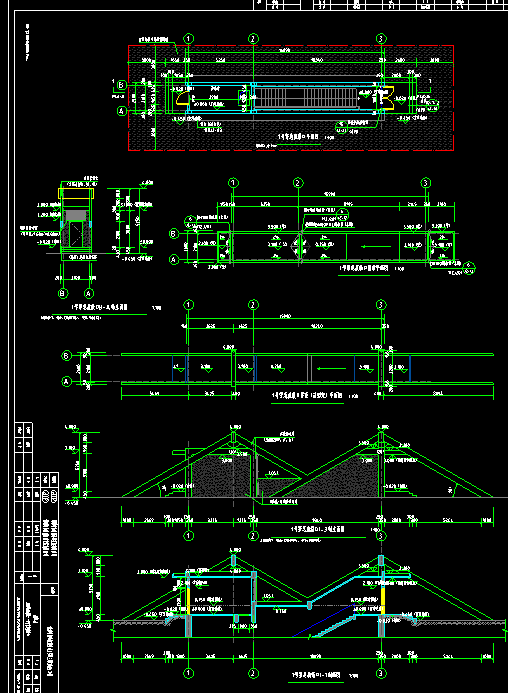Select axis bubble 1 above roof plan

233,183
